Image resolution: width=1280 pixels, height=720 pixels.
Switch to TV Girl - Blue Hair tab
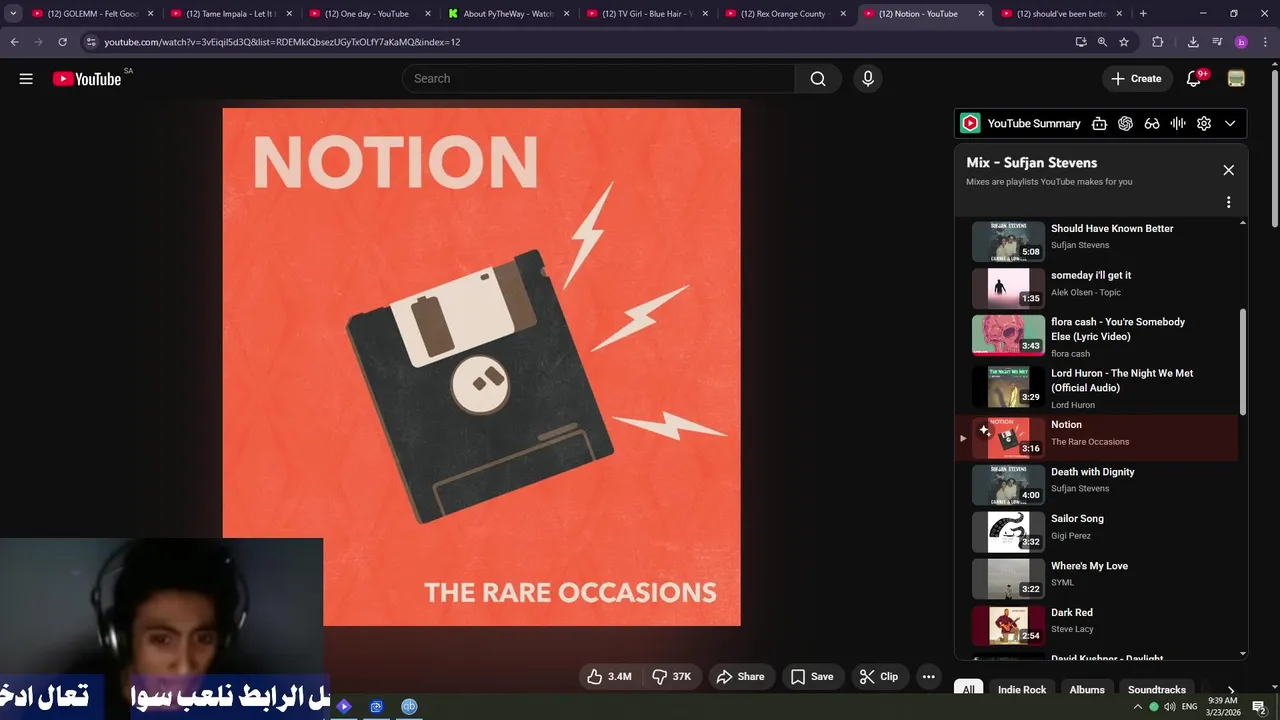pyautogui.click(x=646, y=14)
